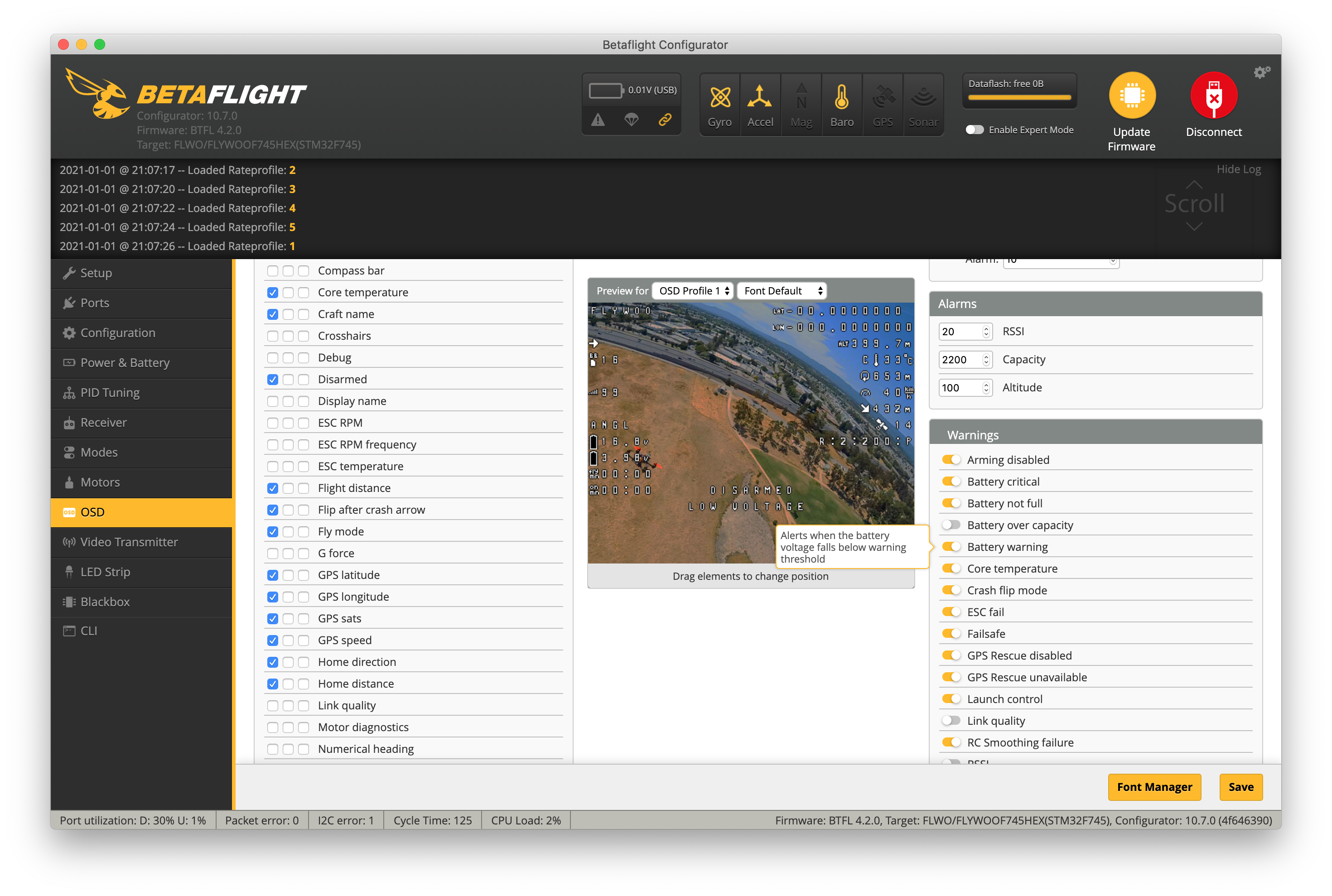Open the LED Strip tab
This screenshot has height=896, width=1332.
click(x=141, y=572)
